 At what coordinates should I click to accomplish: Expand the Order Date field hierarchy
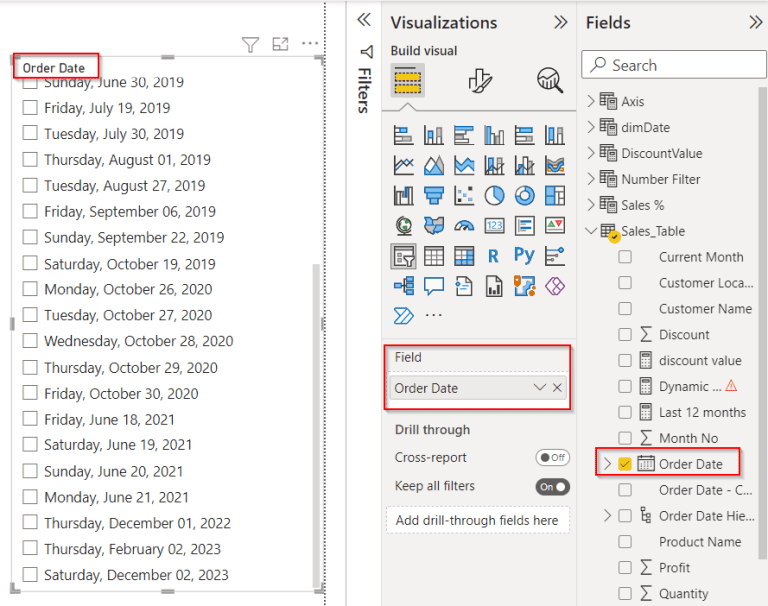(x=607, y=463)
